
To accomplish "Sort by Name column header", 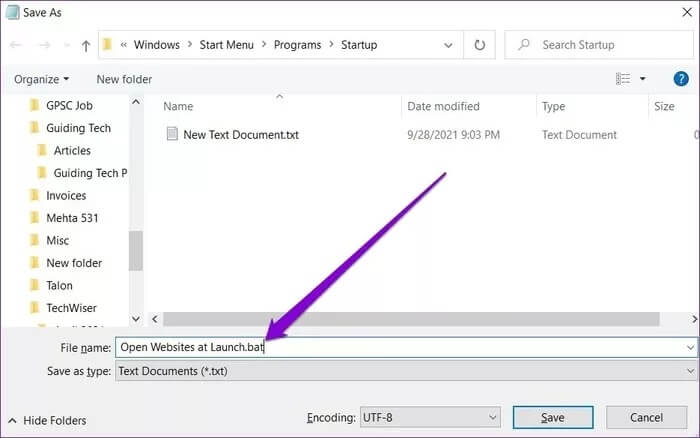I will (178, 106).
